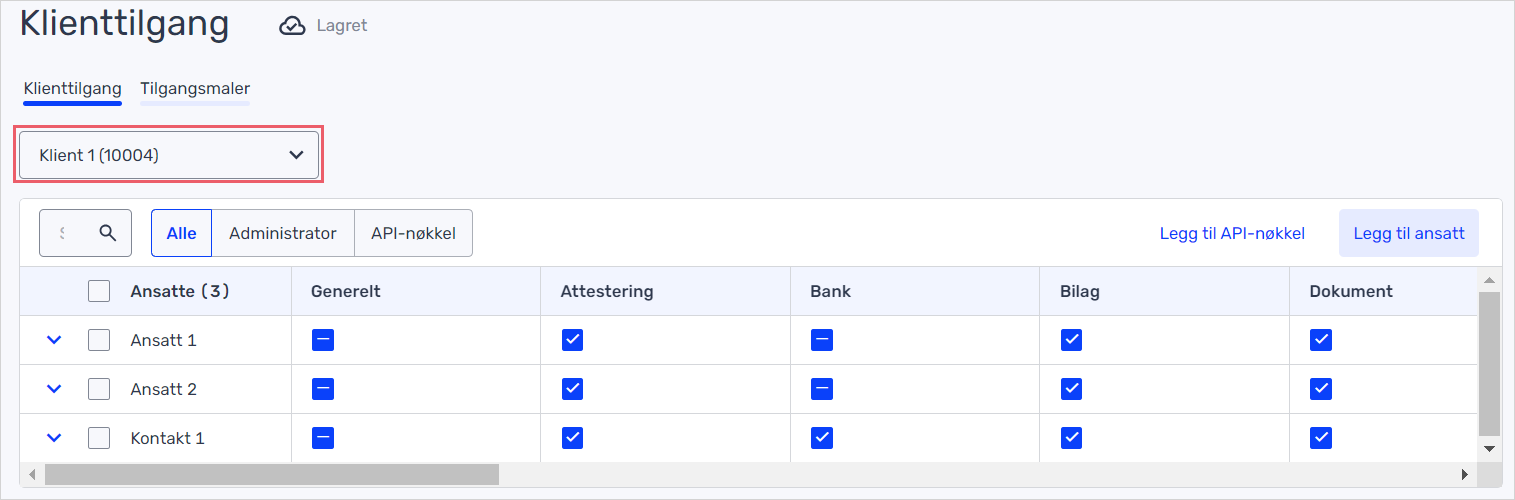Click the cloud Lagret status icon

click(x=292, y=26)
